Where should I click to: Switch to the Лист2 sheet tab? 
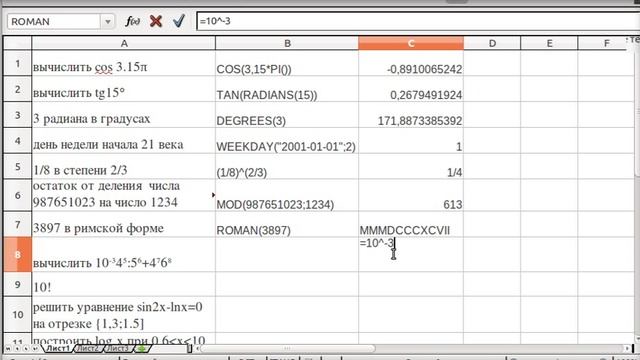(88, 348)
